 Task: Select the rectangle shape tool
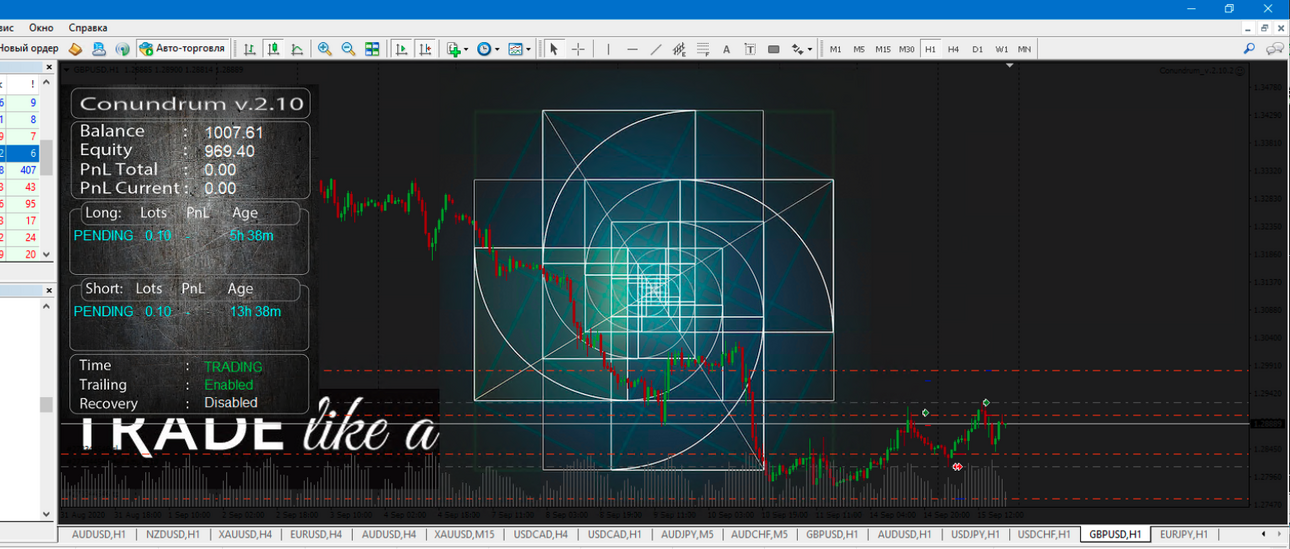coord(774,48)
